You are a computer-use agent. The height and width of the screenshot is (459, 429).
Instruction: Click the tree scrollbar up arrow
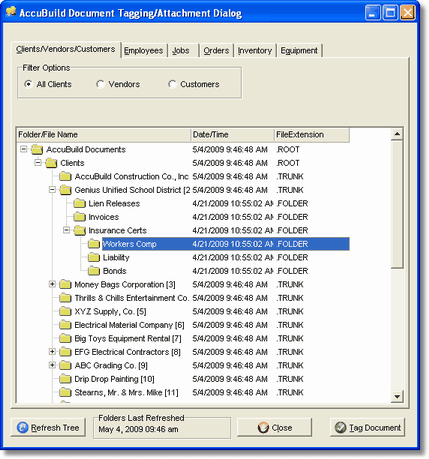[397, 134]
